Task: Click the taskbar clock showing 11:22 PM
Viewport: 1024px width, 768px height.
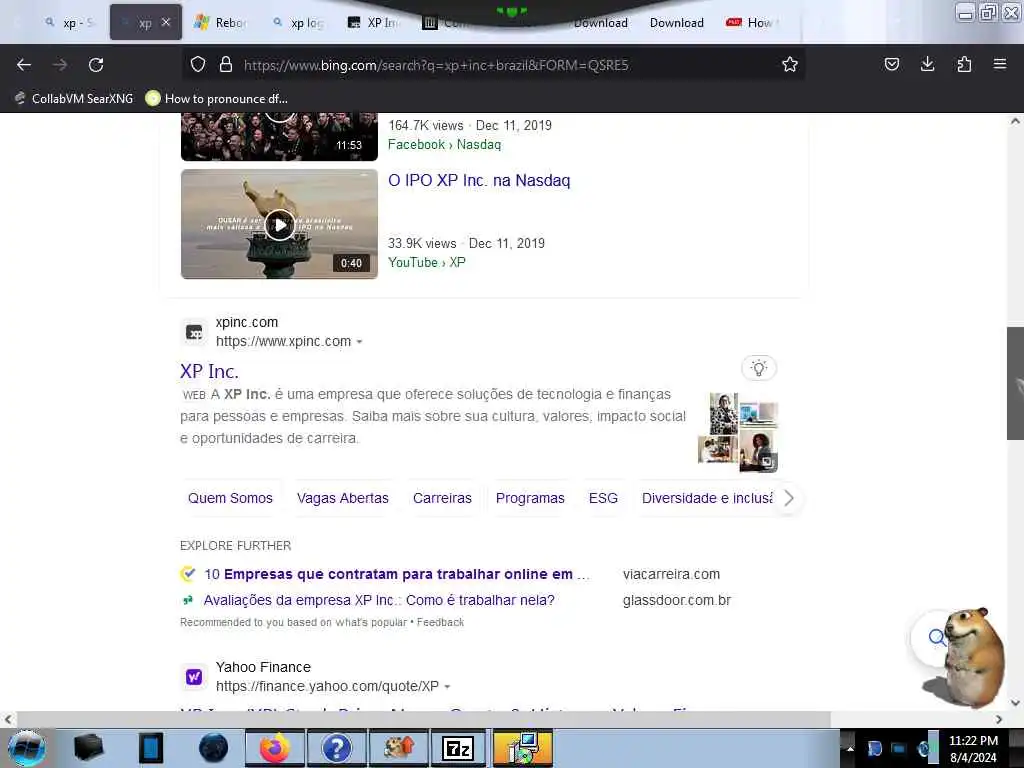Action: [x=973, y=749]
